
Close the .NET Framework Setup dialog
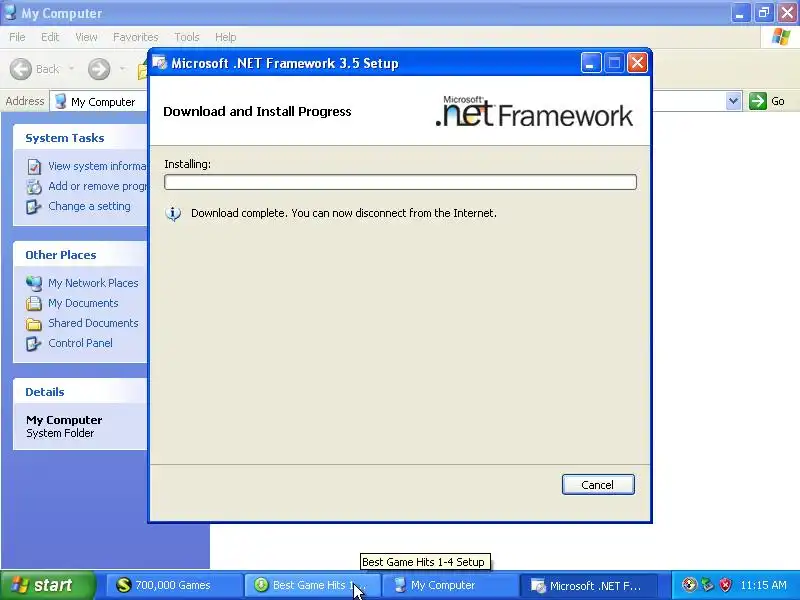[637, 63]
